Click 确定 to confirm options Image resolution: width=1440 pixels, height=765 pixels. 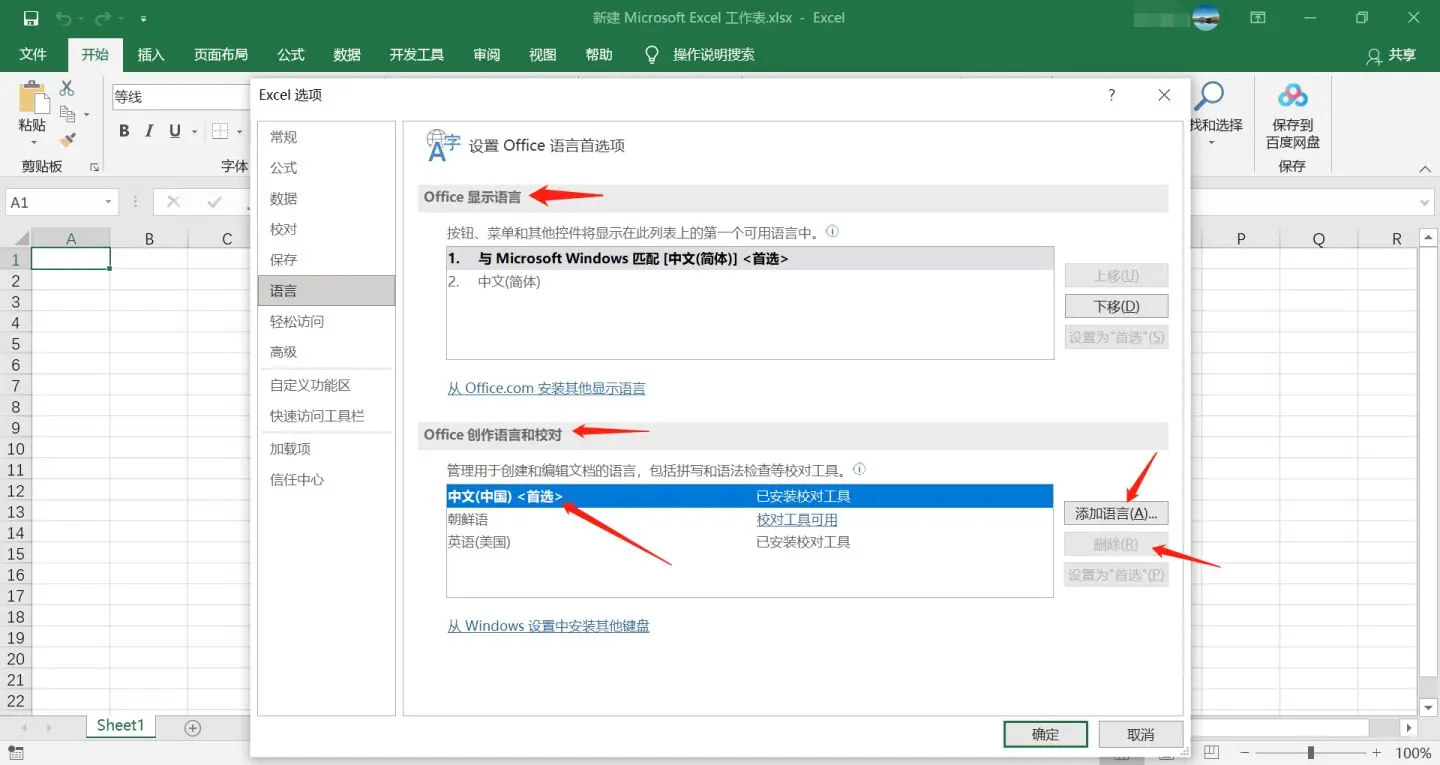(x=1045, y=734)
